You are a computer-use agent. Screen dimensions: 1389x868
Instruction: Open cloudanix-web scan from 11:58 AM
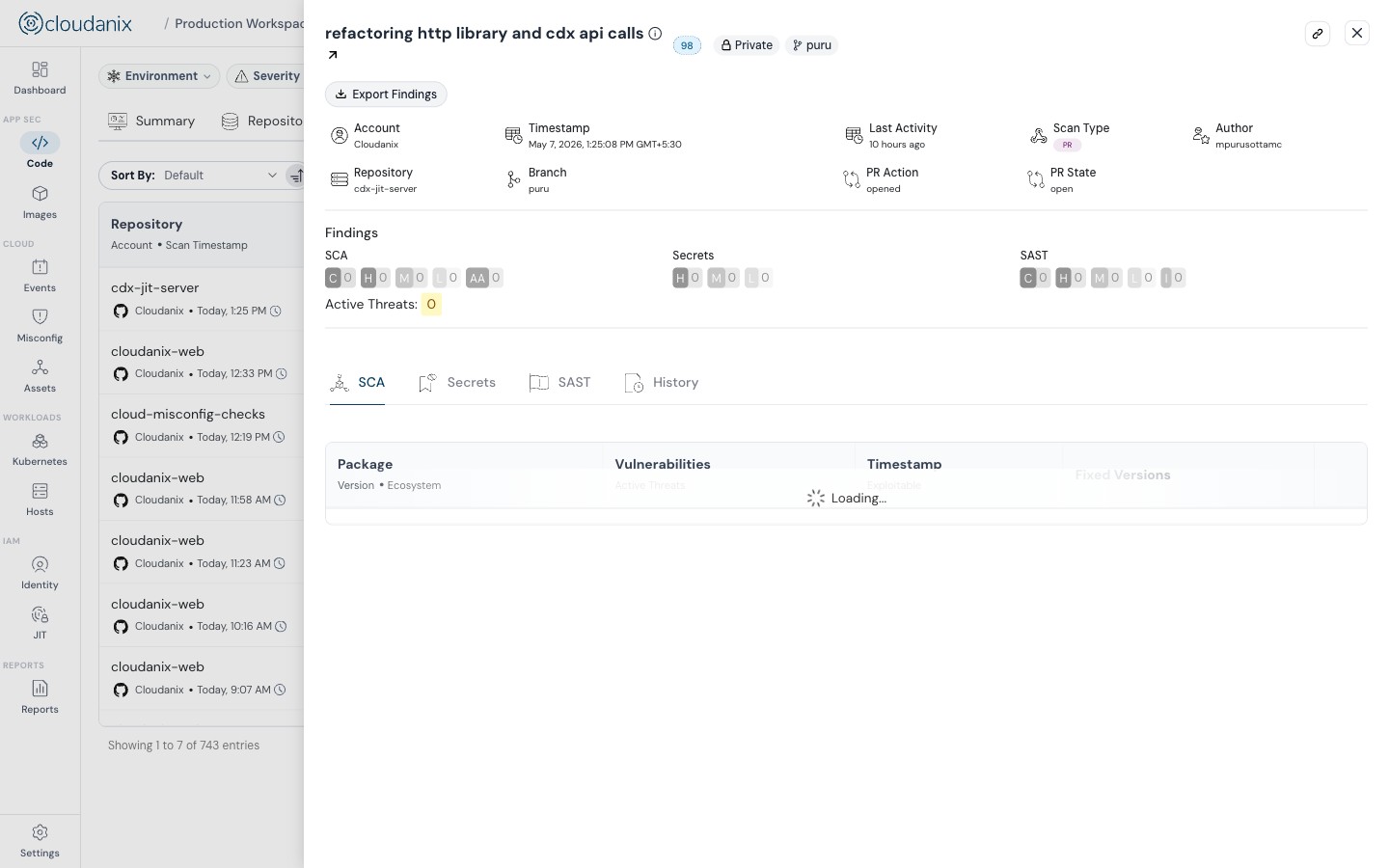(202, 489)
